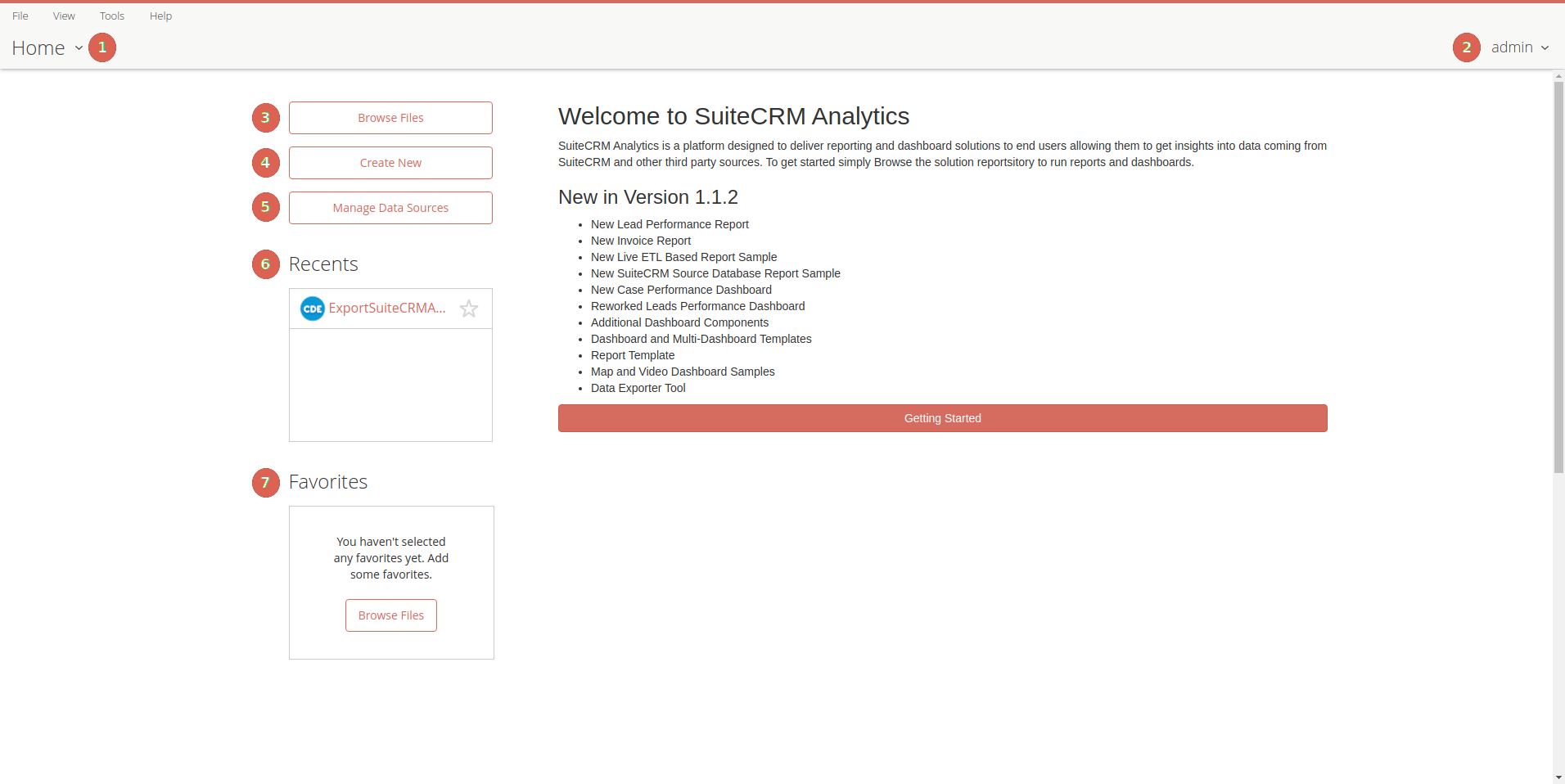The height and width of the screenshot is (784, 1565).
Task: Click the CDE icon beside ExportSuiteCRMA file
Action: (x=312, y=309)
